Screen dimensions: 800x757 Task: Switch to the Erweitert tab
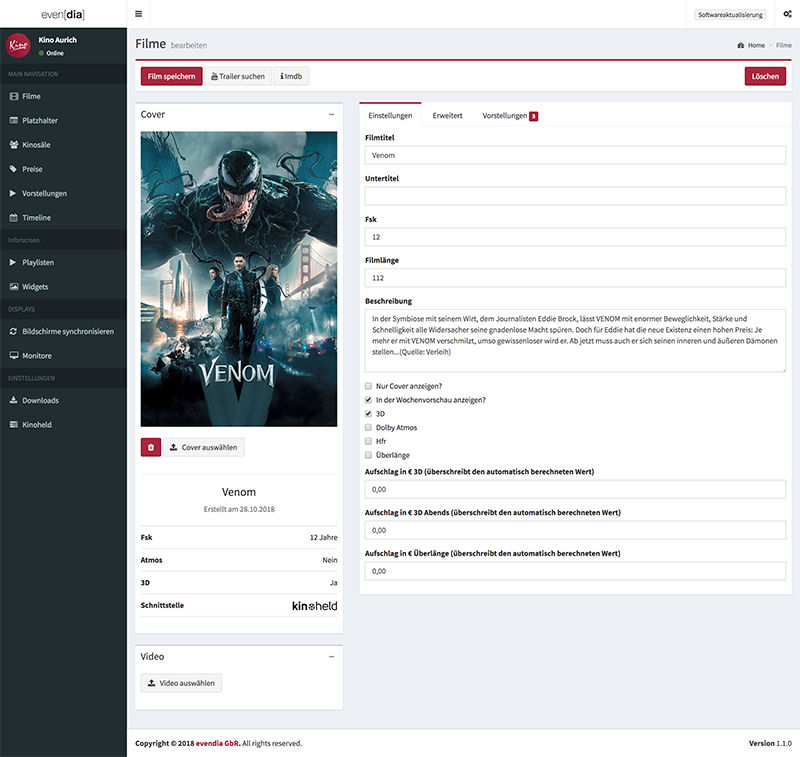[x=447, y=116]
